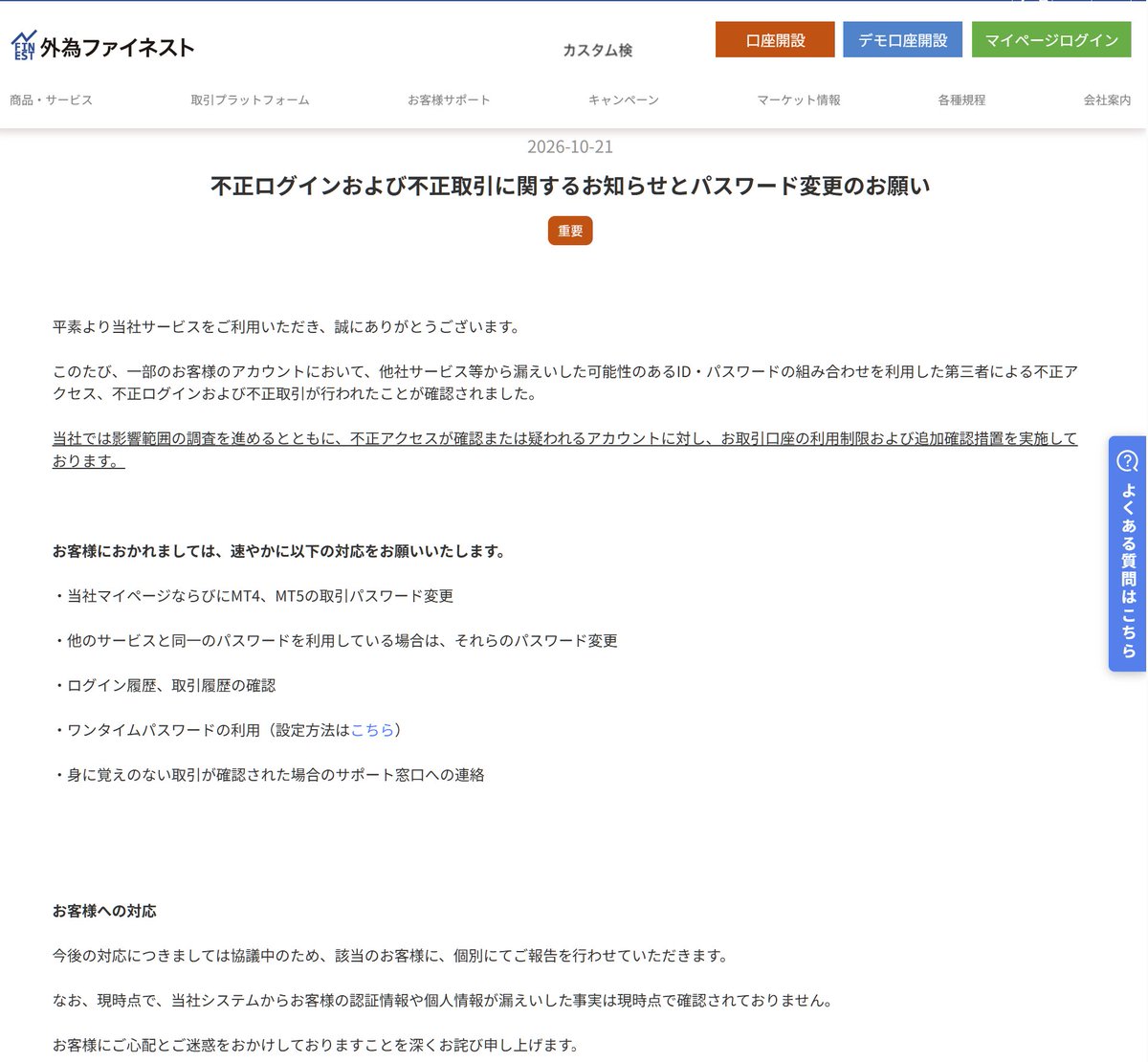Click the 重要 label badge

tap(570, 231)
